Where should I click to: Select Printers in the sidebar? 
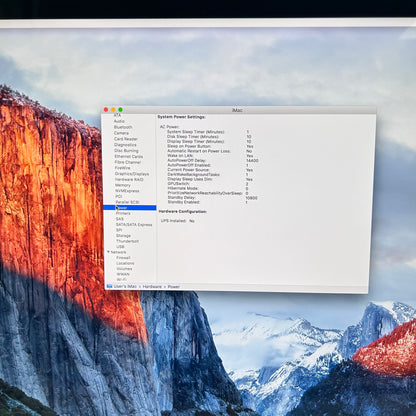123,213
